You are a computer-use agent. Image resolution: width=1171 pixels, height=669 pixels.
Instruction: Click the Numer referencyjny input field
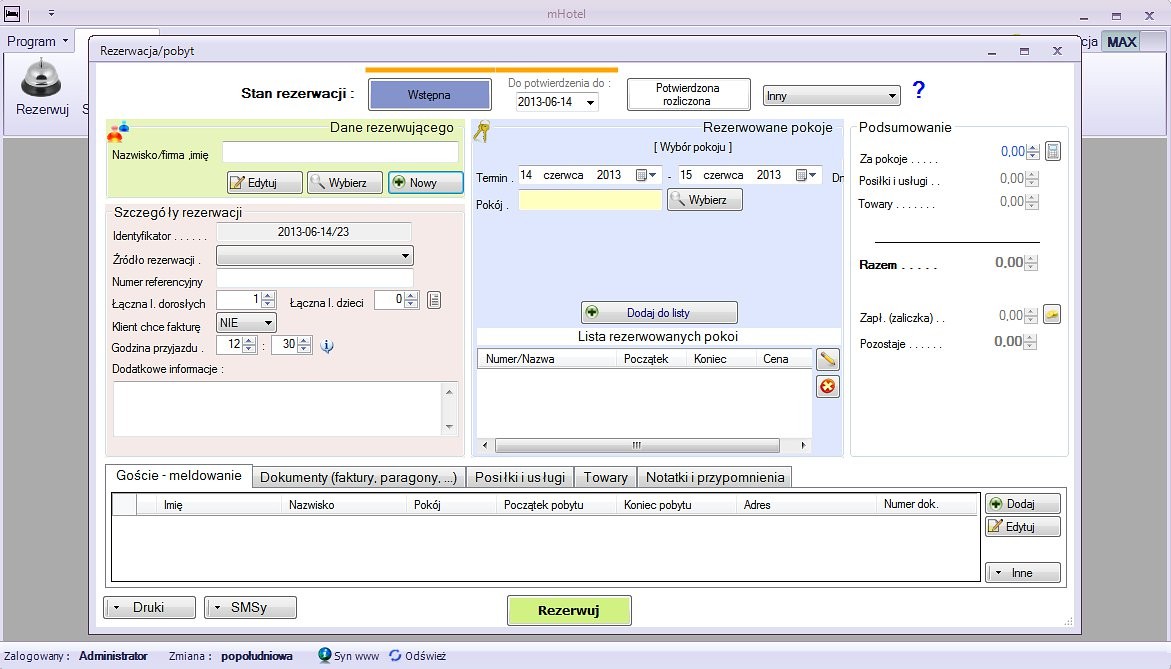(314, 279)
